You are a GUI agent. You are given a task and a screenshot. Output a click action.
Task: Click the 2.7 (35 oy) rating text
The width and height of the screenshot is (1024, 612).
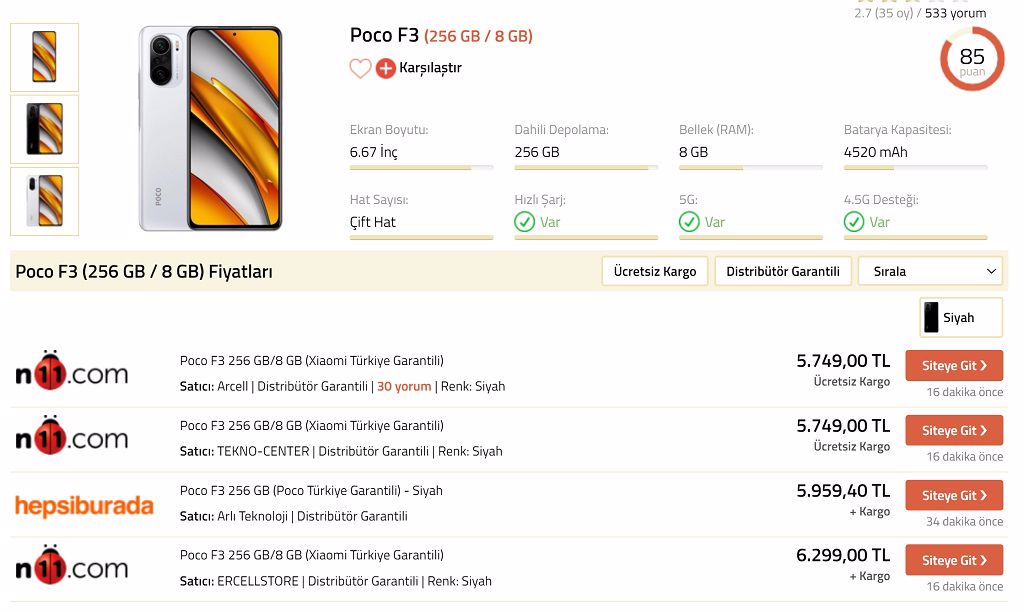click(884, 13)
